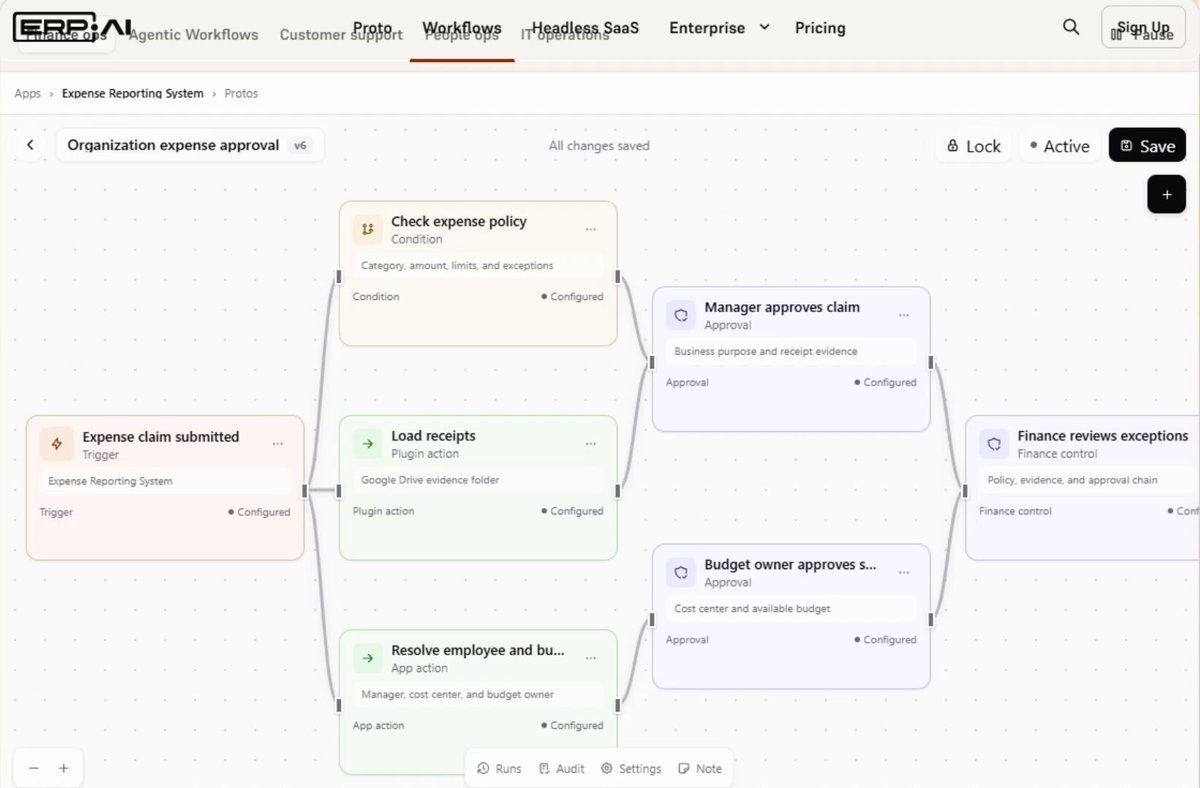Viewport: 1200px width, 788px height.
Task: Click 'Manager, cost center, and budget owner' text
Action: [x=457, y=694]
